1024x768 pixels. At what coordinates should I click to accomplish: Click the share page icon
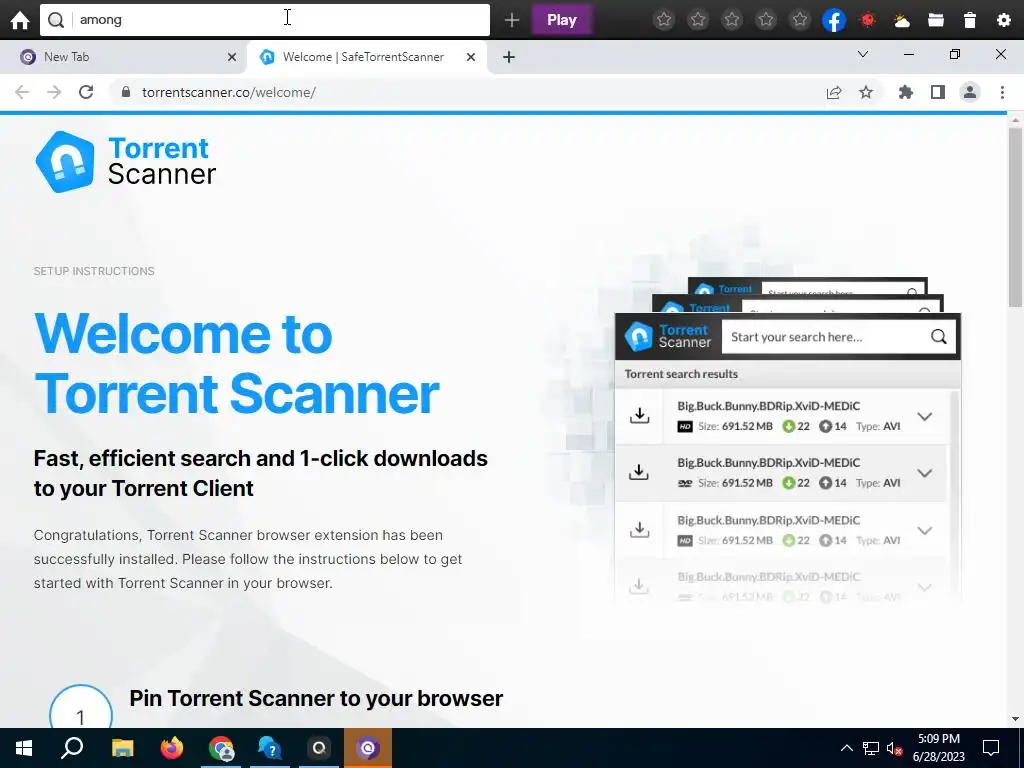(834, 92)
